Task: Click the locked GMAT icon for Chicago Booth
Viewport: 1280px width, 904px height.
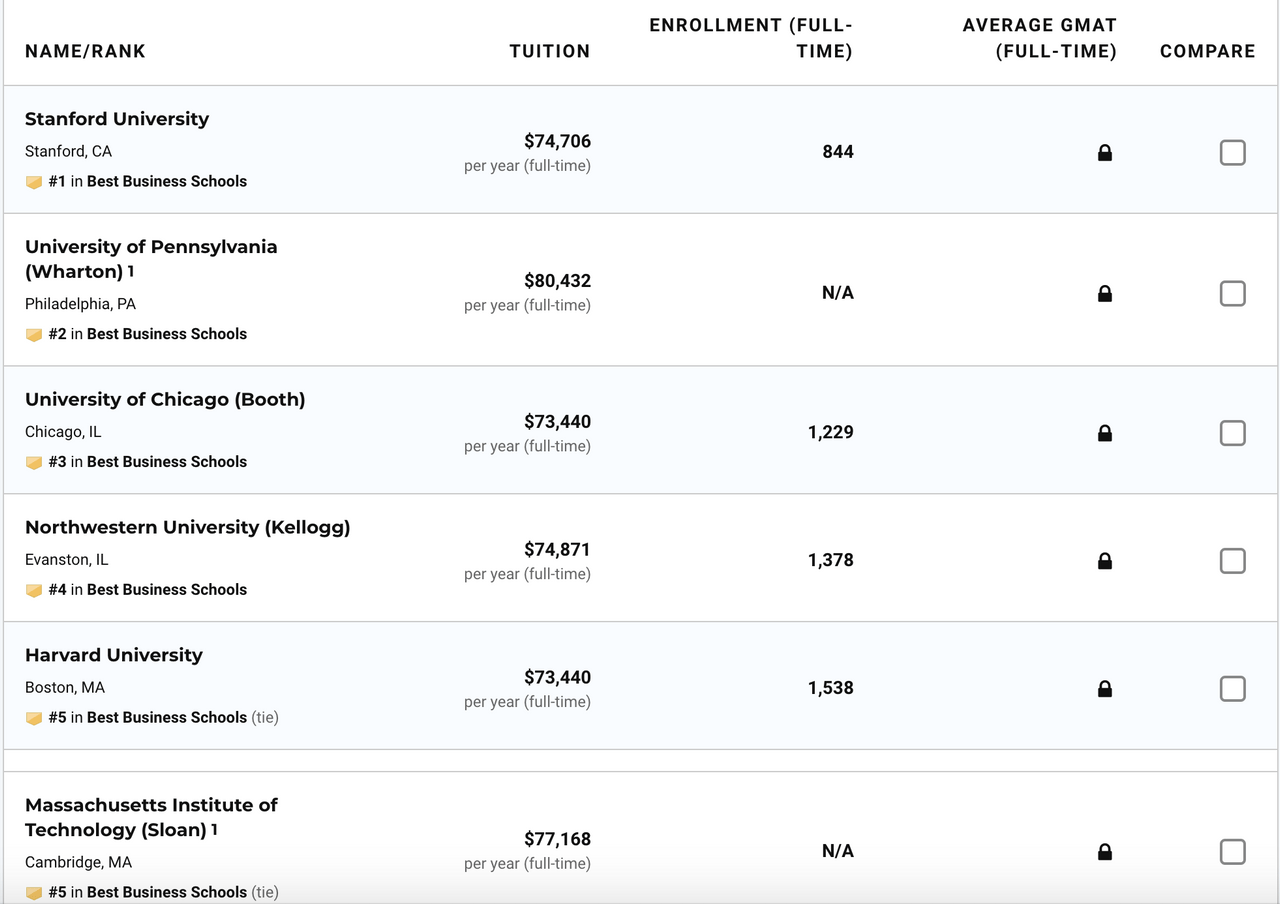Action: pos(1105,434)
